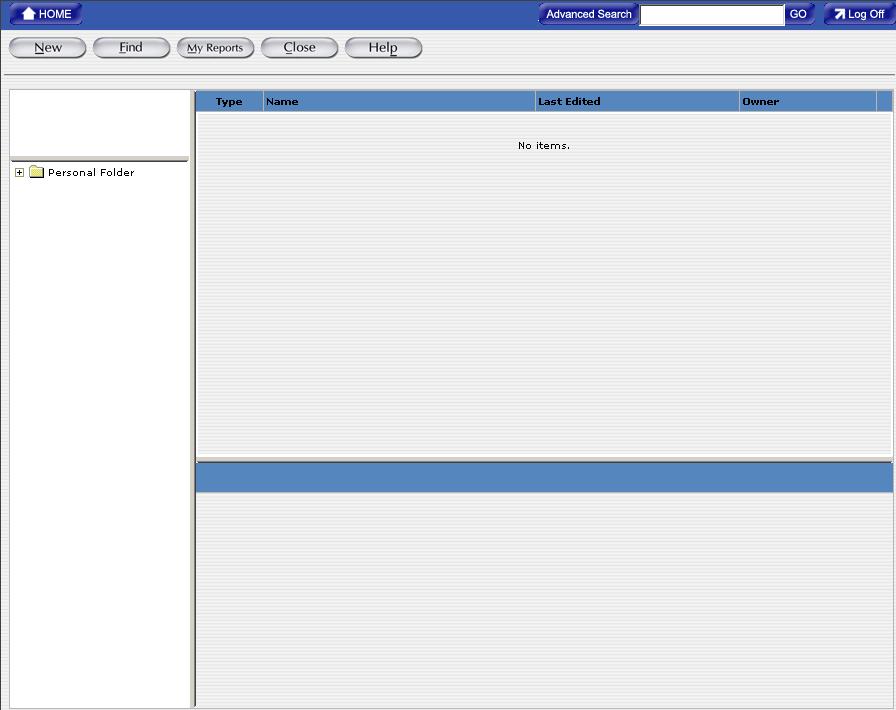Open My Reports
Image resolution: width=896 pixels, height=710 pixels.
pyautogui.click(x=215, y=47)
